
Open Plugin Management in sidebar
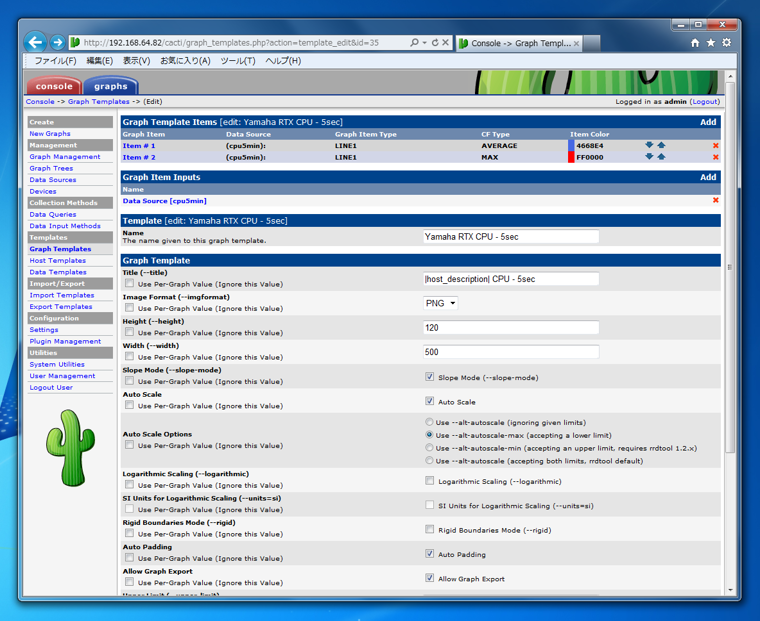65,341
